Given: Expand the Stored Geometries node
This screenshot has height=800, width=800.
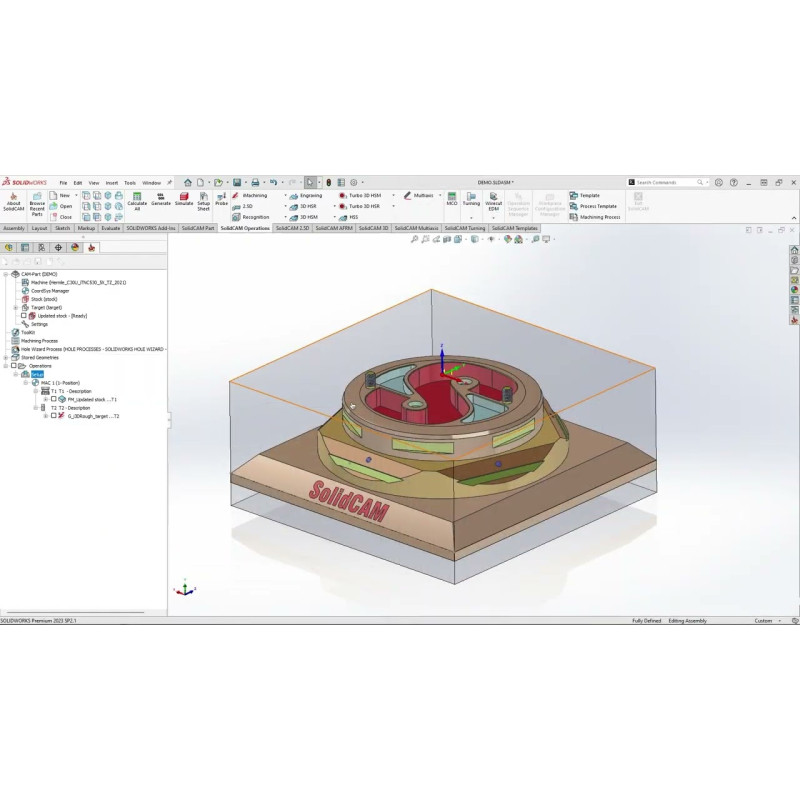Looking at the screenshot, I should (x=6, y=357).
